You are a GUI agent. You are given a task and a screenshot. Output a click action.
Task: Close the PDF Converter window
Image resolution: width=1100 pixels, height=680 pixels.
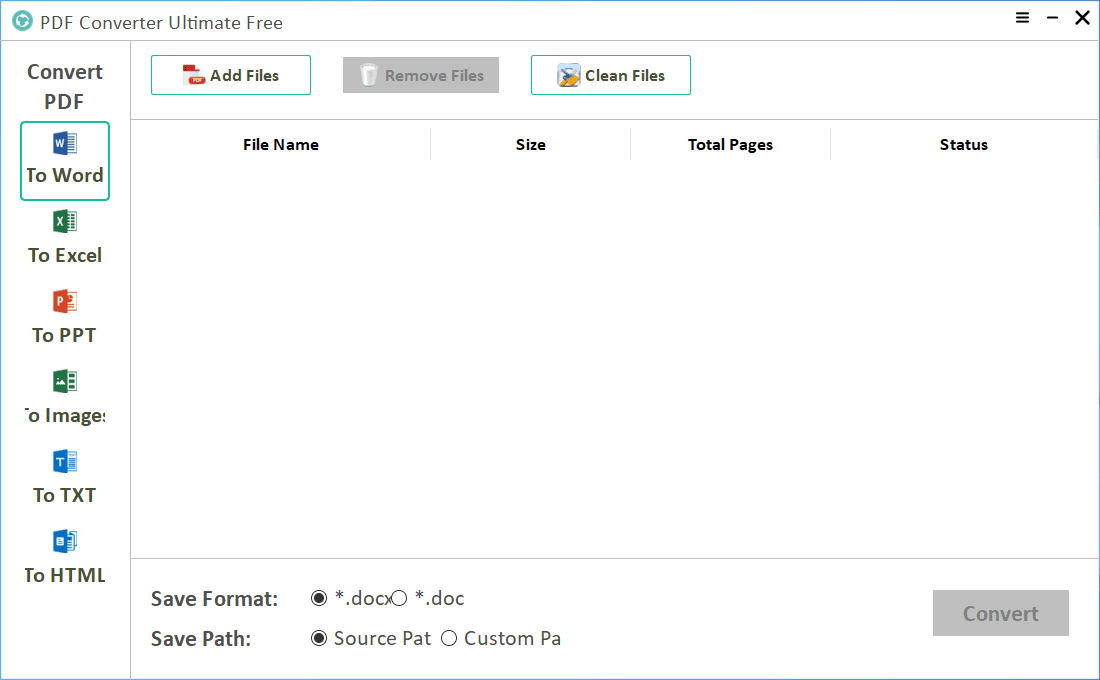(x=1082, y=18)
